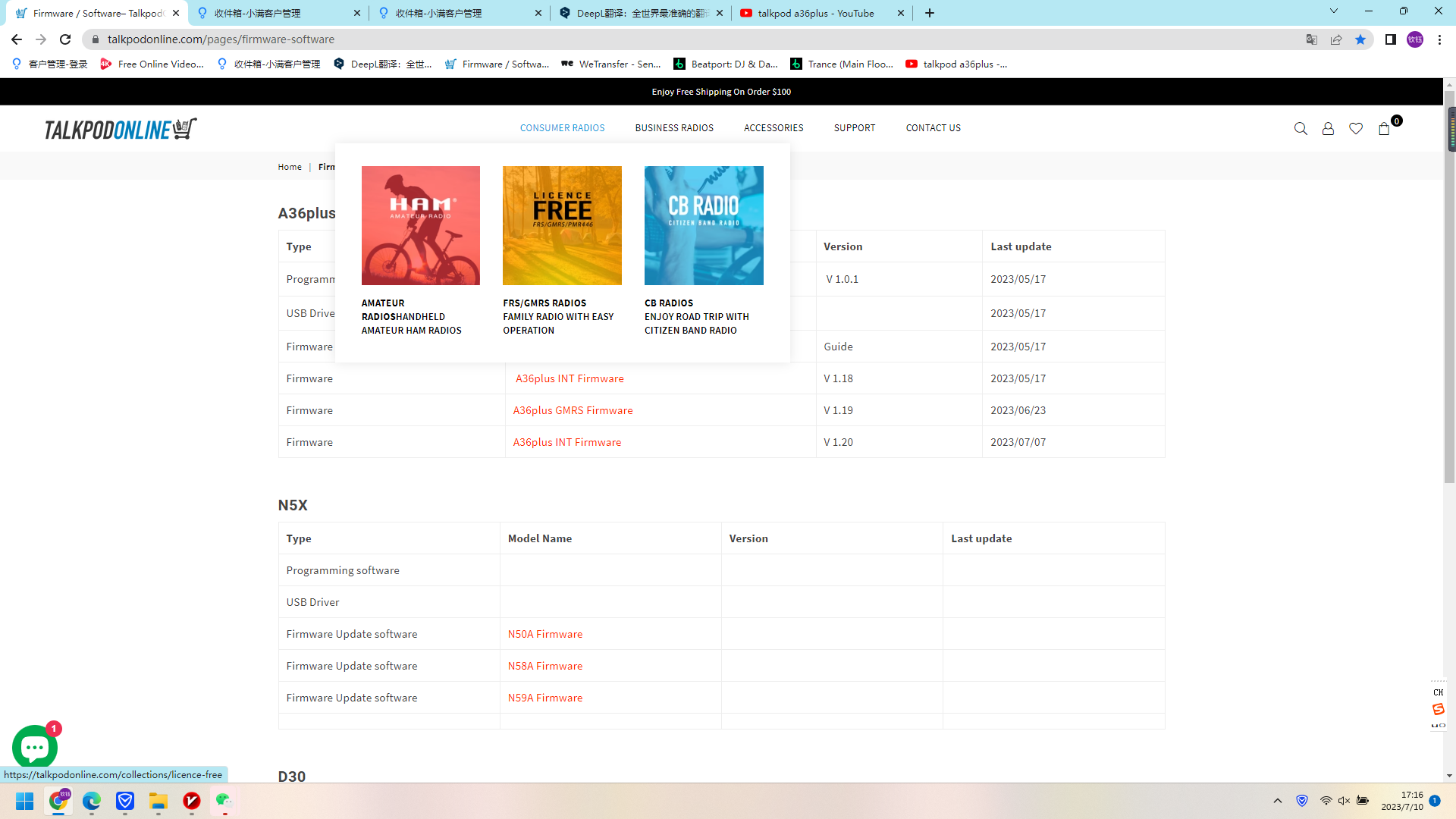Show hidden system tray icons

coord(1278,801)
